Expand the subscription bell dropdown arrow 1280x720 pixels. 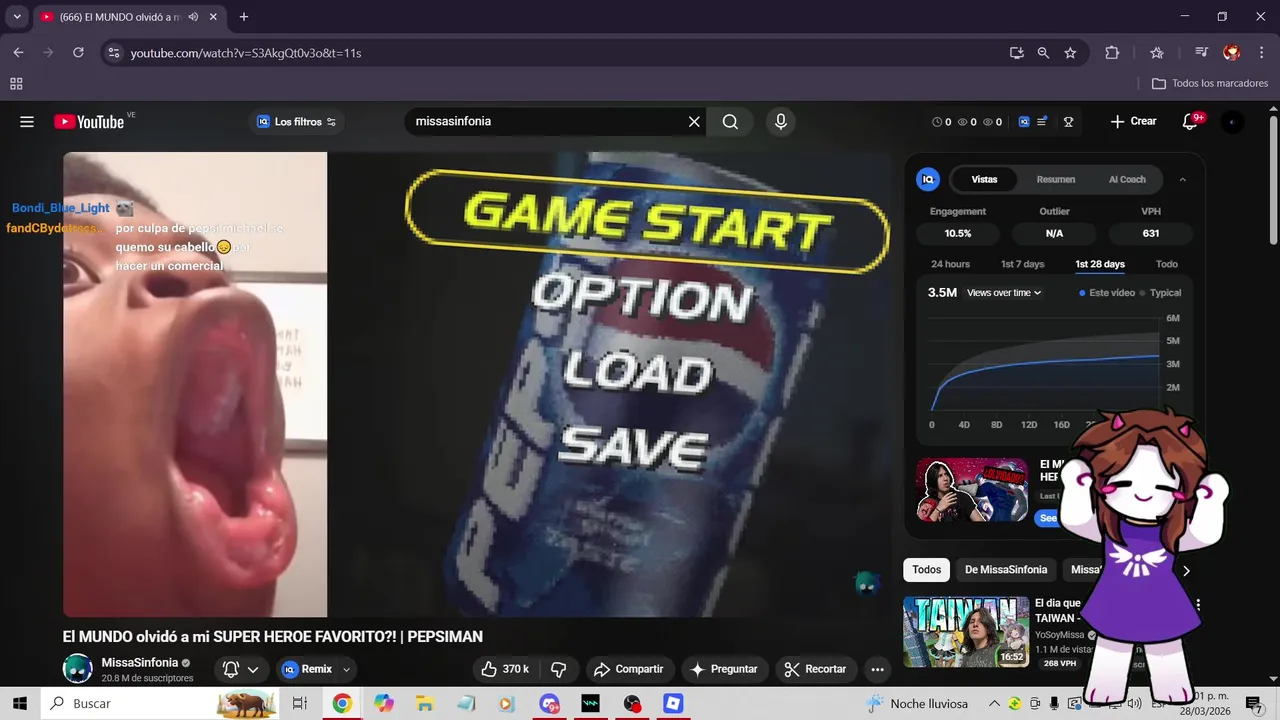pyautogui.click(x=253, y=669)
